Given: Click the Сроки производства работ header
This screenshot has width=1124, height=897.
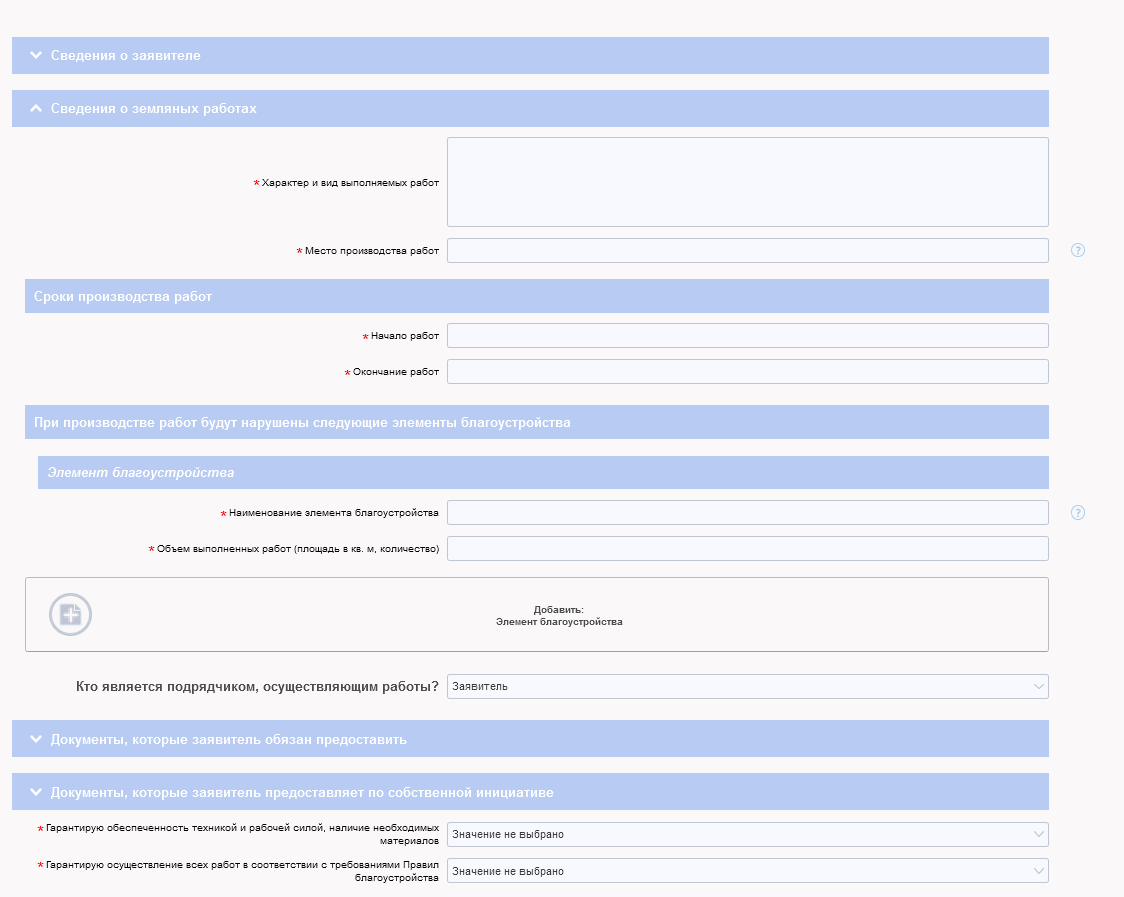Looking at the screenshot, I should tap(123, 297).
